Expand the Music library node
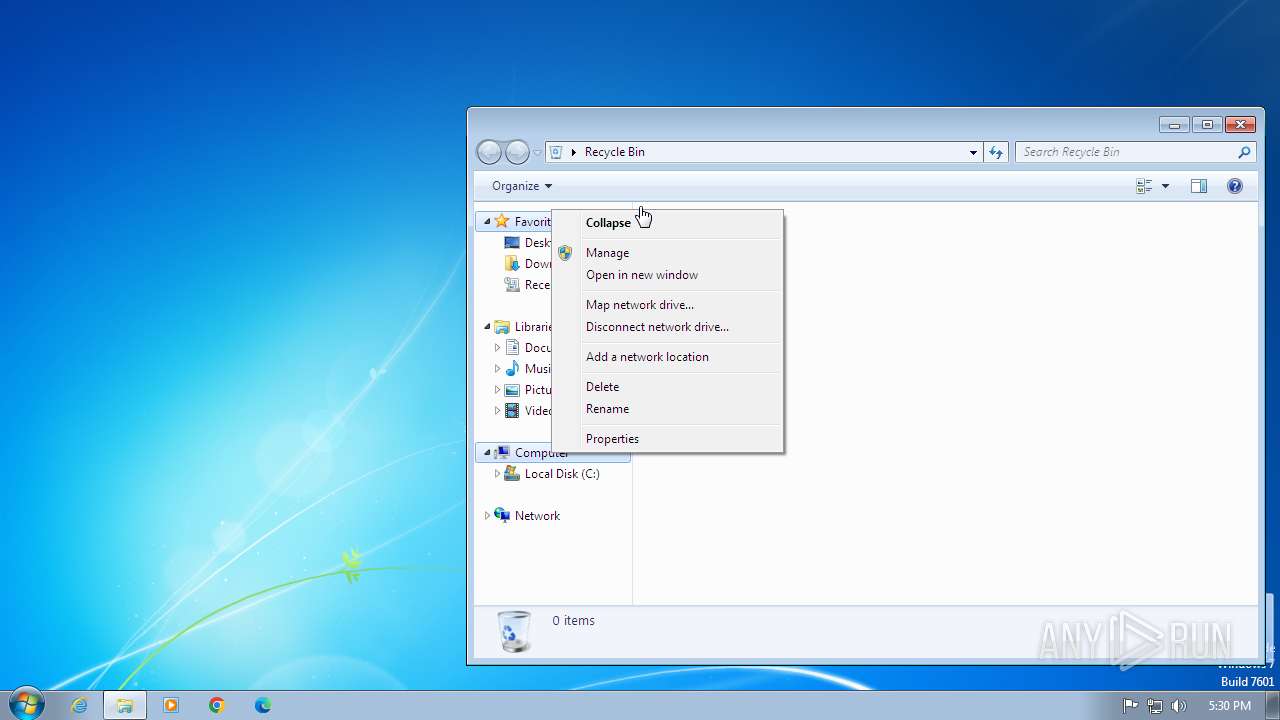This screenshot has width=1280, height=720. [497, 369]
